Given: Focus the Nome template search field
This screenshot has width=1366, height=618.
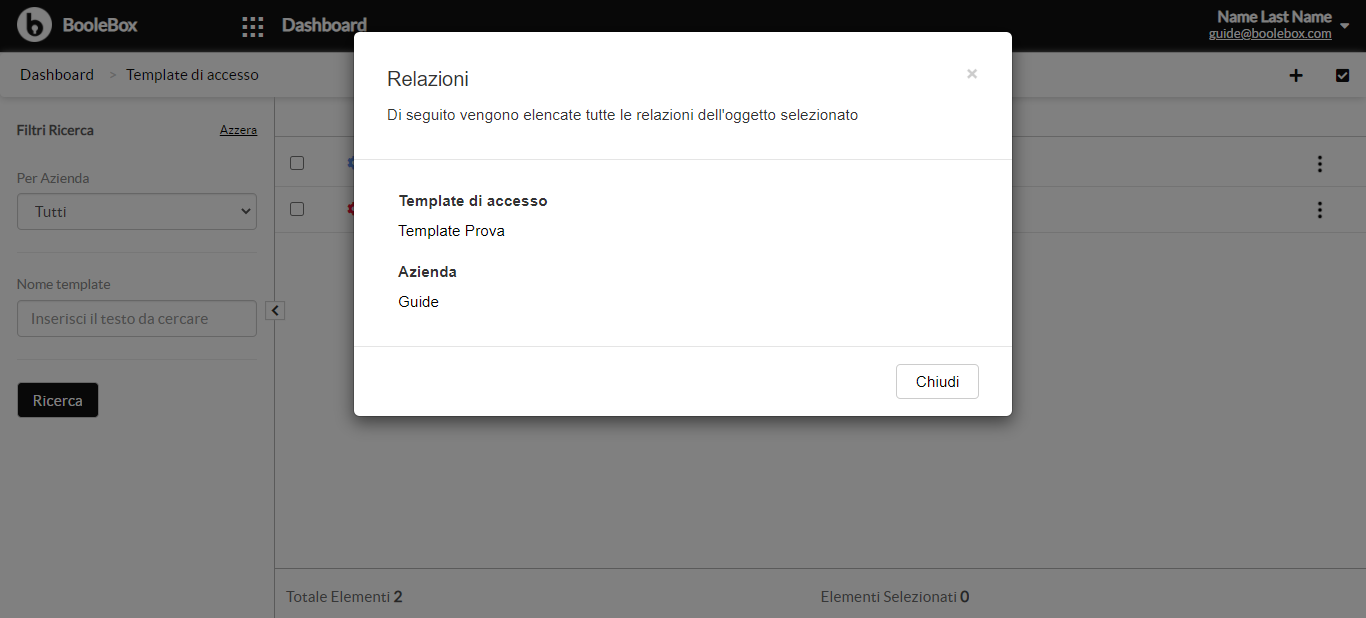Looking at the screenshot, I should [137, 319].
